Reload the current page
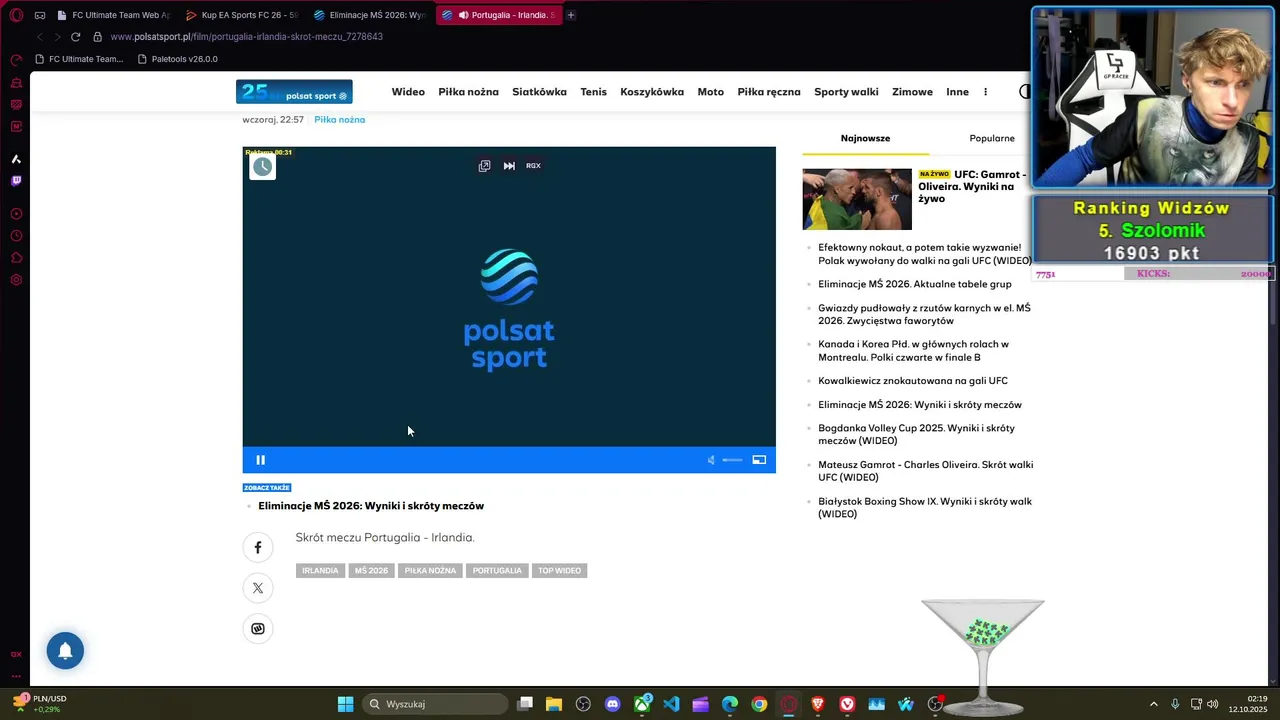Viewport: 1280px width, 720px height. tap(75, 37)
